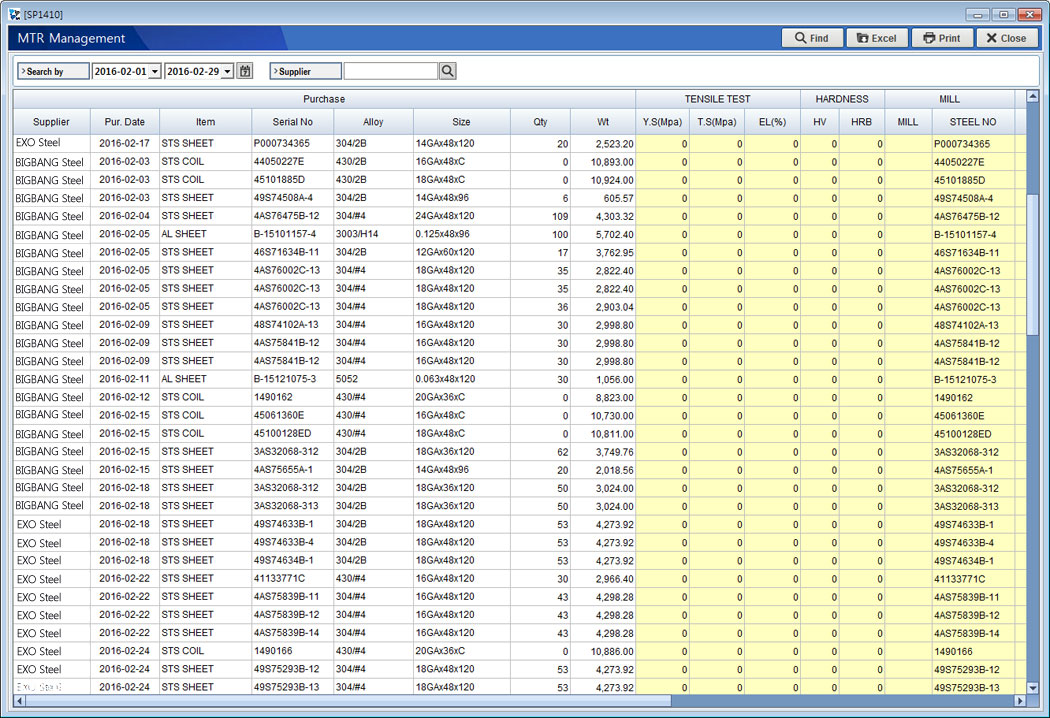
Task: Click the HV column header
Action: coord(820,122)
